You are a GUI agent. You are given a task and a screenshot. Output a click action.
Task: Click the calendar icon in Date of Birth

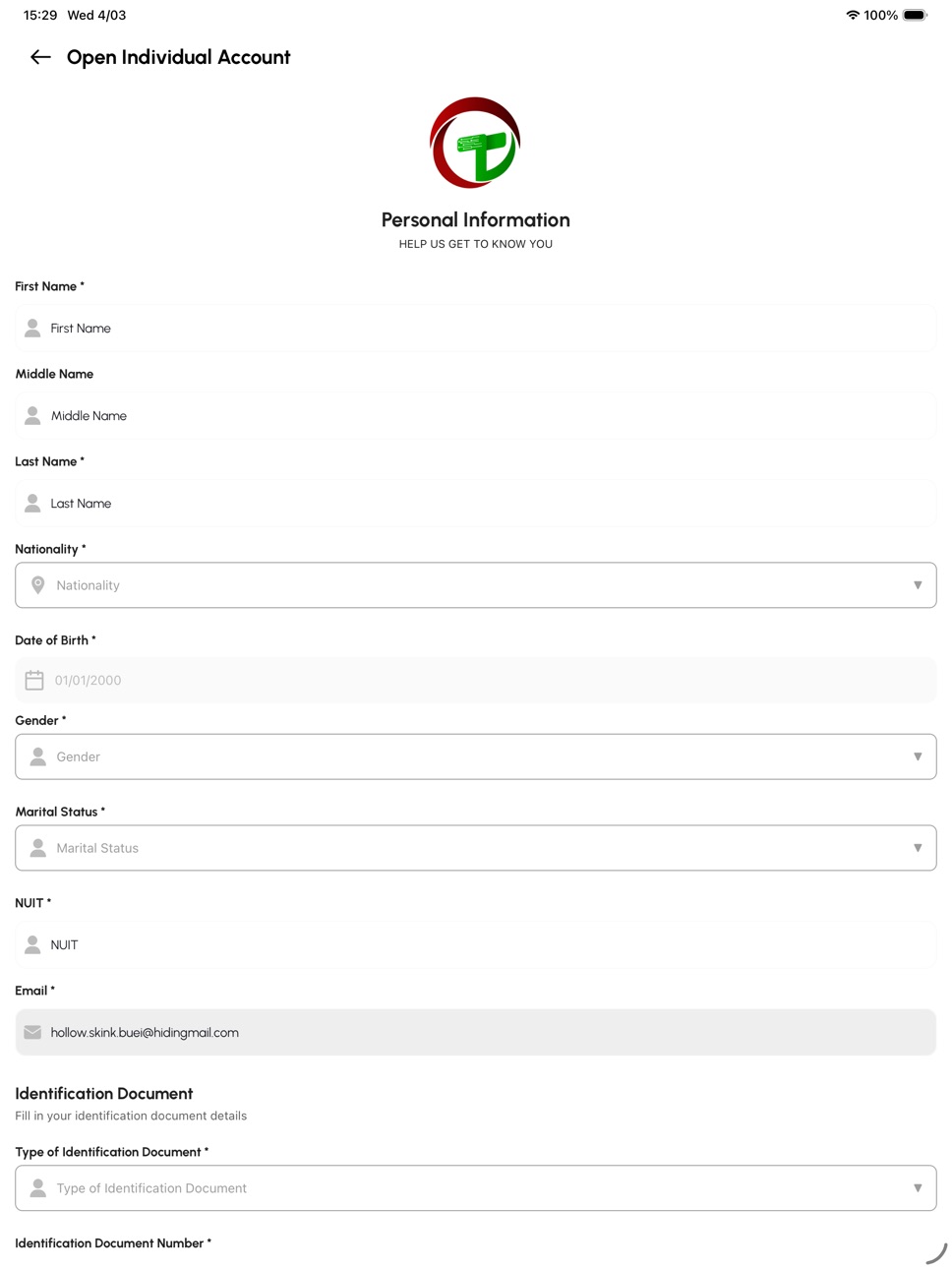[x=34, y=680]
